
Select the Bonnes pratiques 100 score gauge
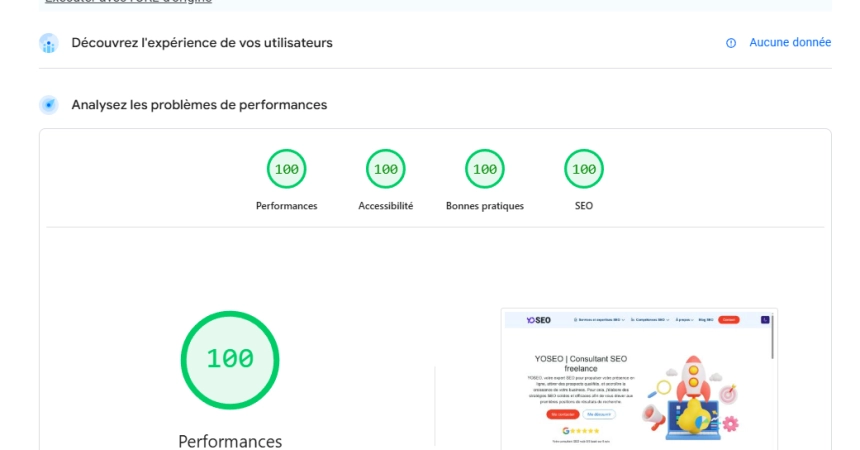tap(485, 168)
